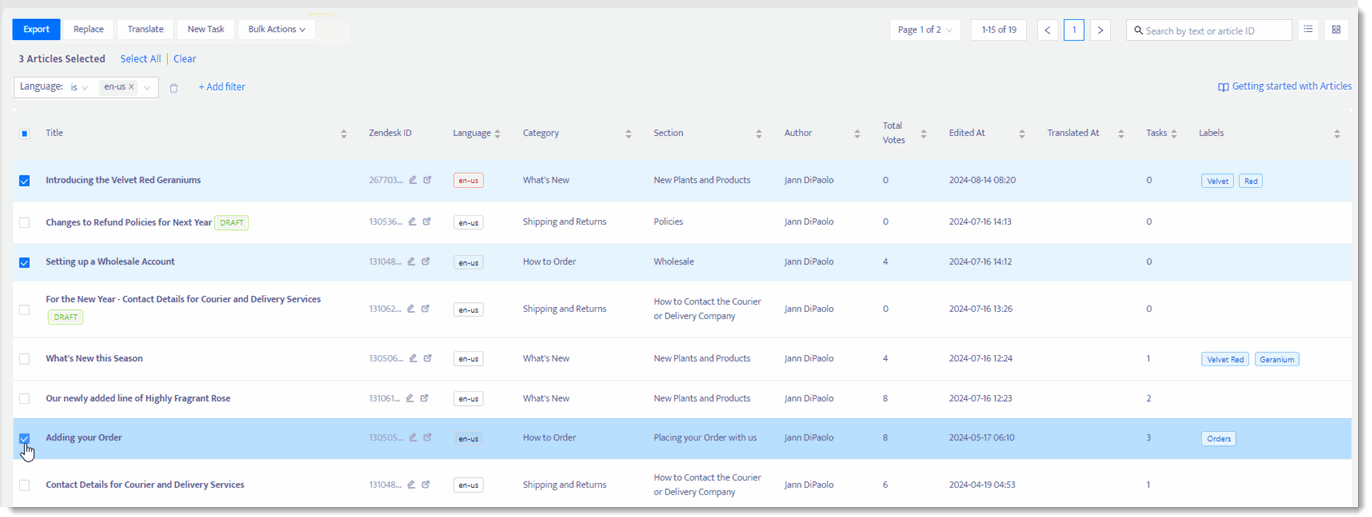Screen dimensions: 1372x517
Task: Check the For the New Year row checkbox
Action: coord(25,309)
